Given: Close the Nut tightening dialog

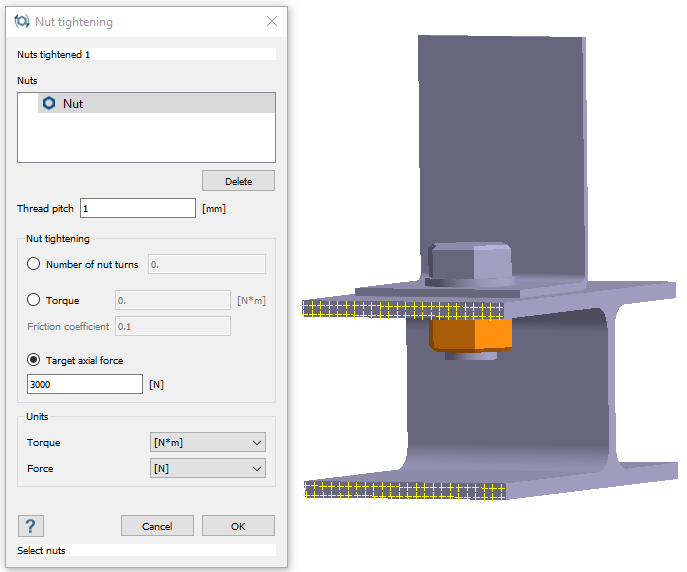Looking at the screenshot, I should [x=272, y=21].
